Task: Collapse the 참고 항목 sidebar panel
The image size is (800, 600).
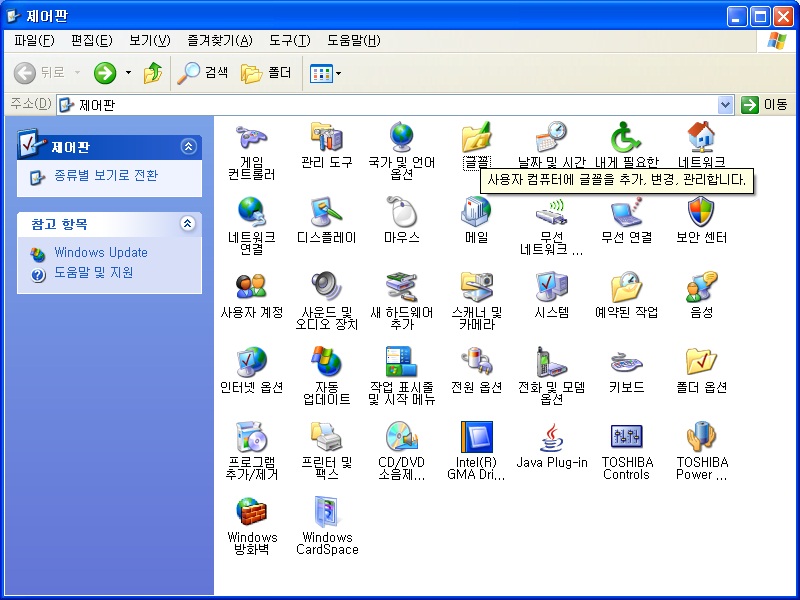Action: tap(188, 223)
